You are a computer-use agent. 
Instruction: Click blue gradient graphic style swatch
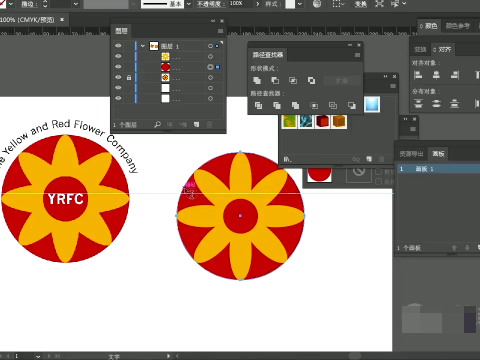click(372, 104)
